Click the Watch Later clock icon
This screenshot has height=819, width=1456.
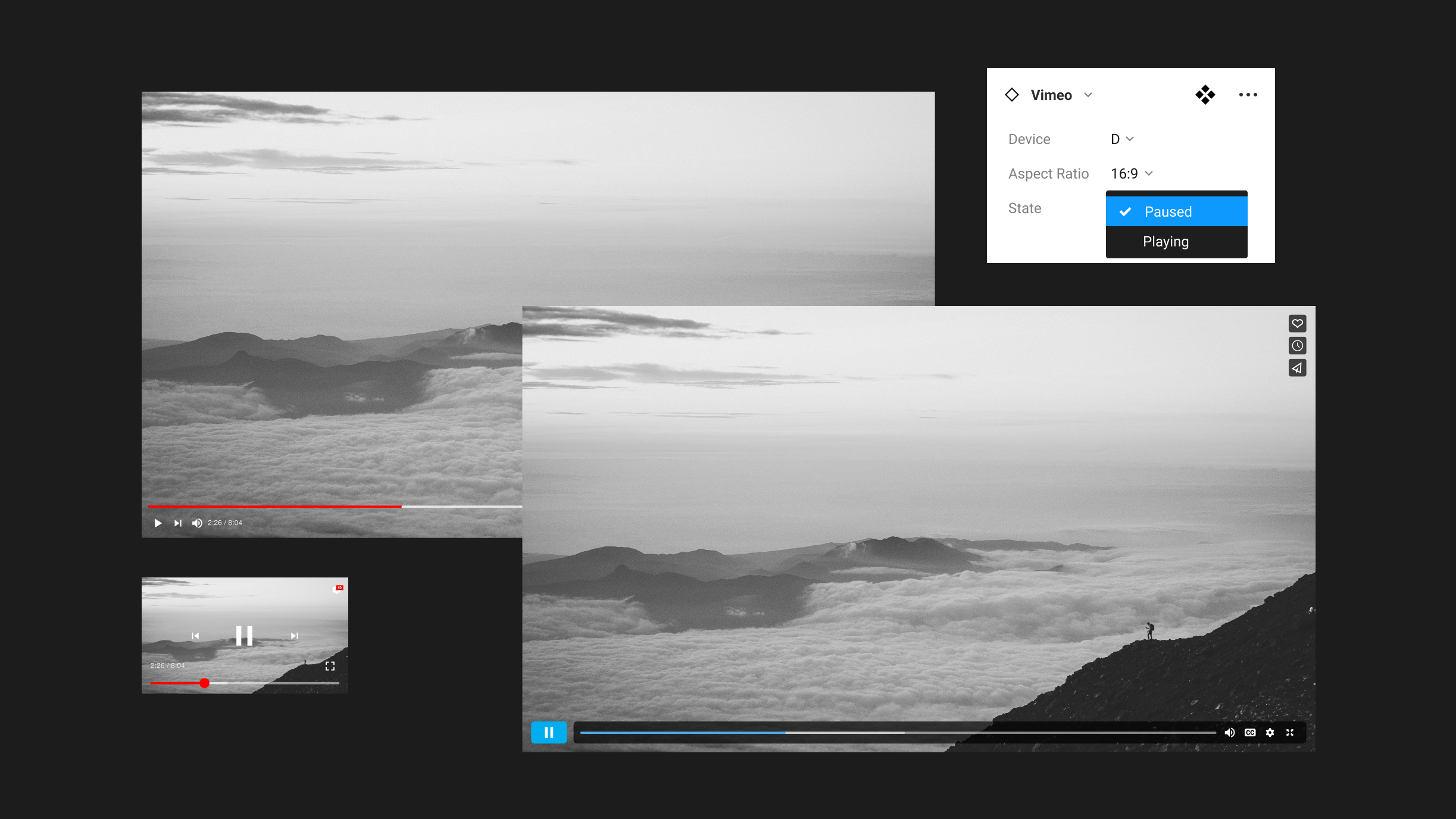[1297, 346]
